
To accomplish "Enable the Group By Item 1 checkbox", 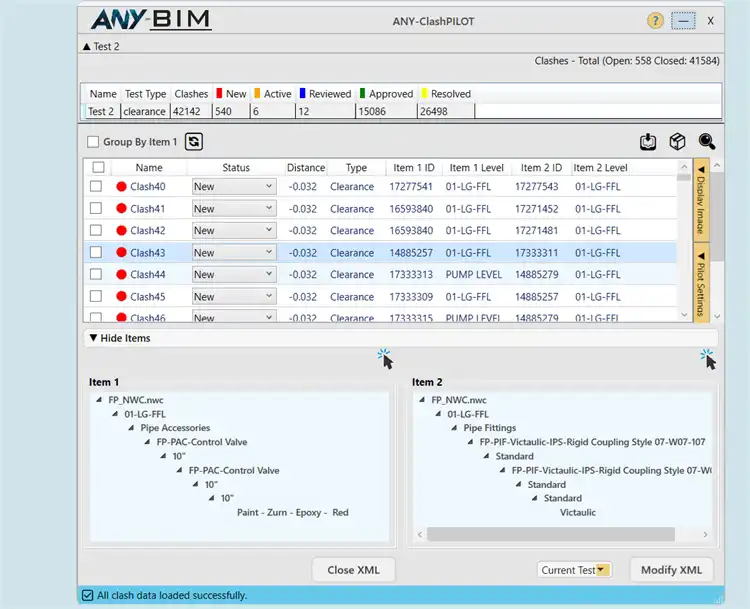I will [93, 142].
